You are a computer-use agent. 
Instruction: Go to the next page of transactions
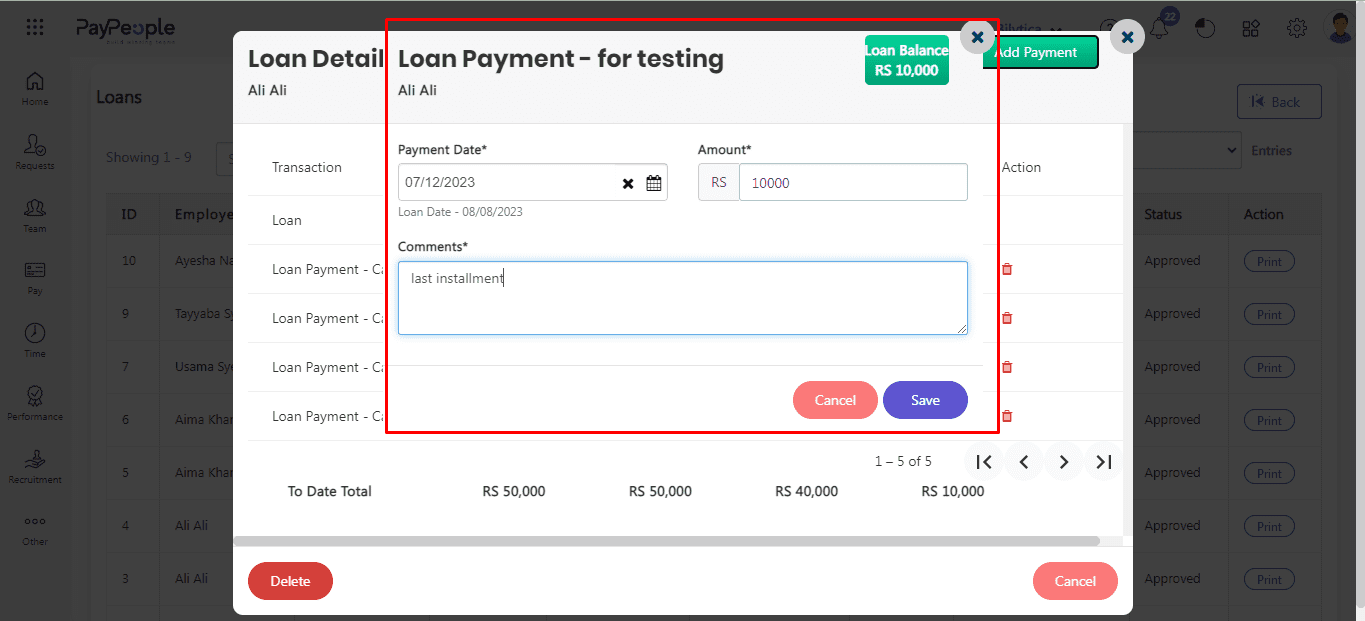tap(1064, 462)
